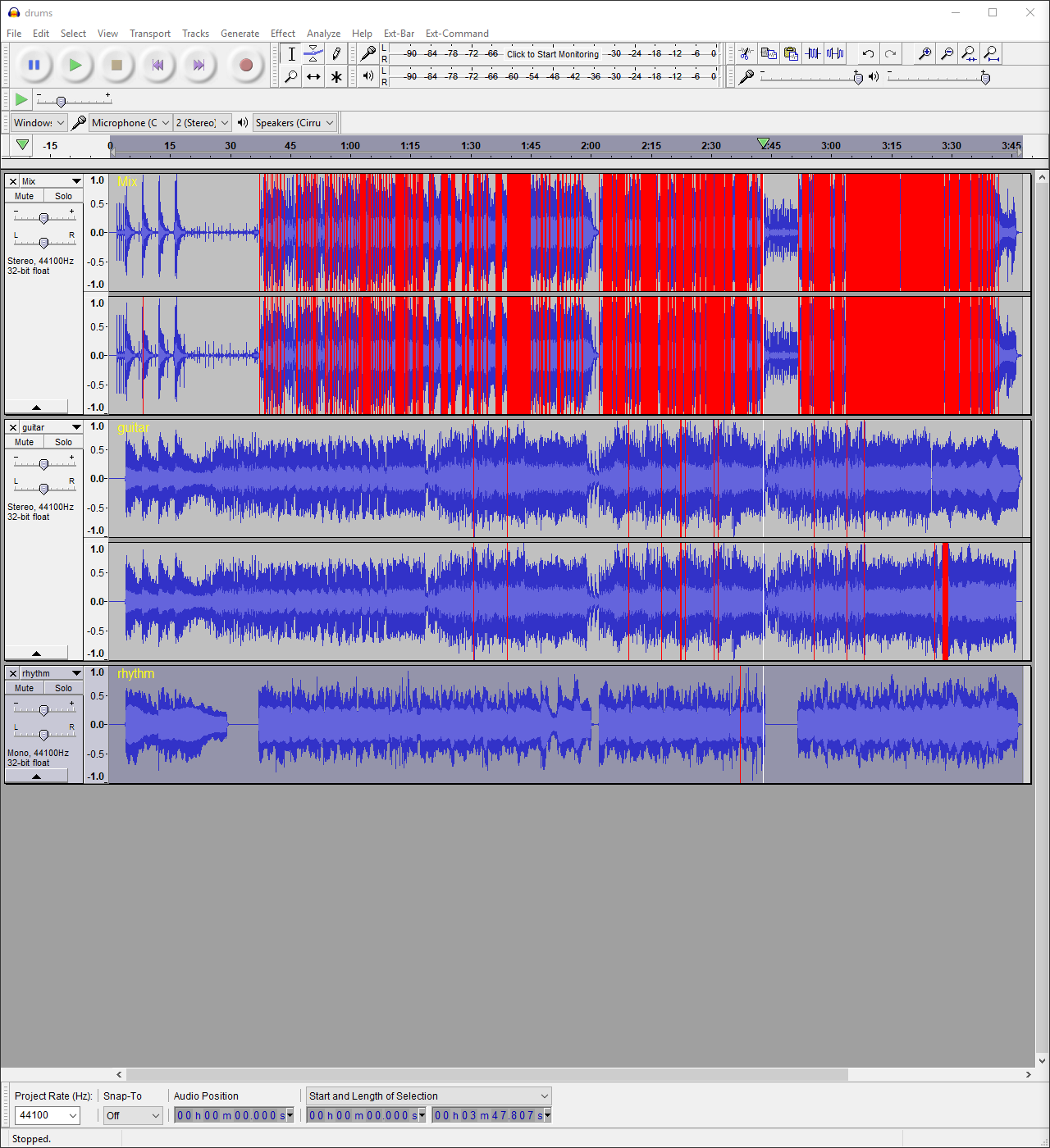1050x1148 pixels.
Task: Select the Time Shift tool
Action: tap(313, 76)
